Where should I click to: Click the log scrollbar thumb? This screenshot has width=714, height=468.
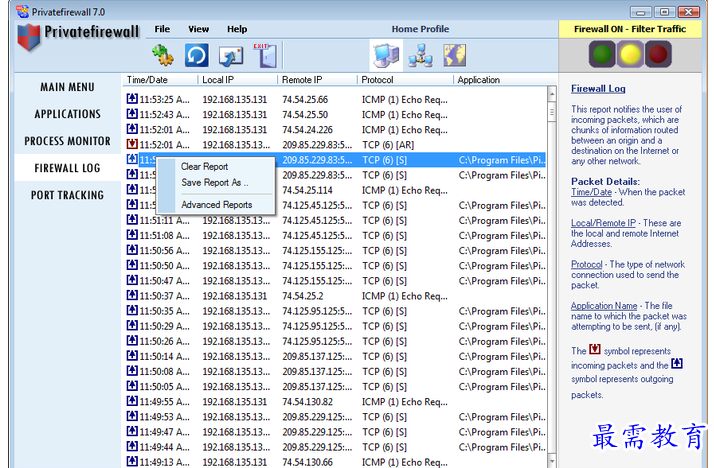pyautogui.click(x=552, y=112)
